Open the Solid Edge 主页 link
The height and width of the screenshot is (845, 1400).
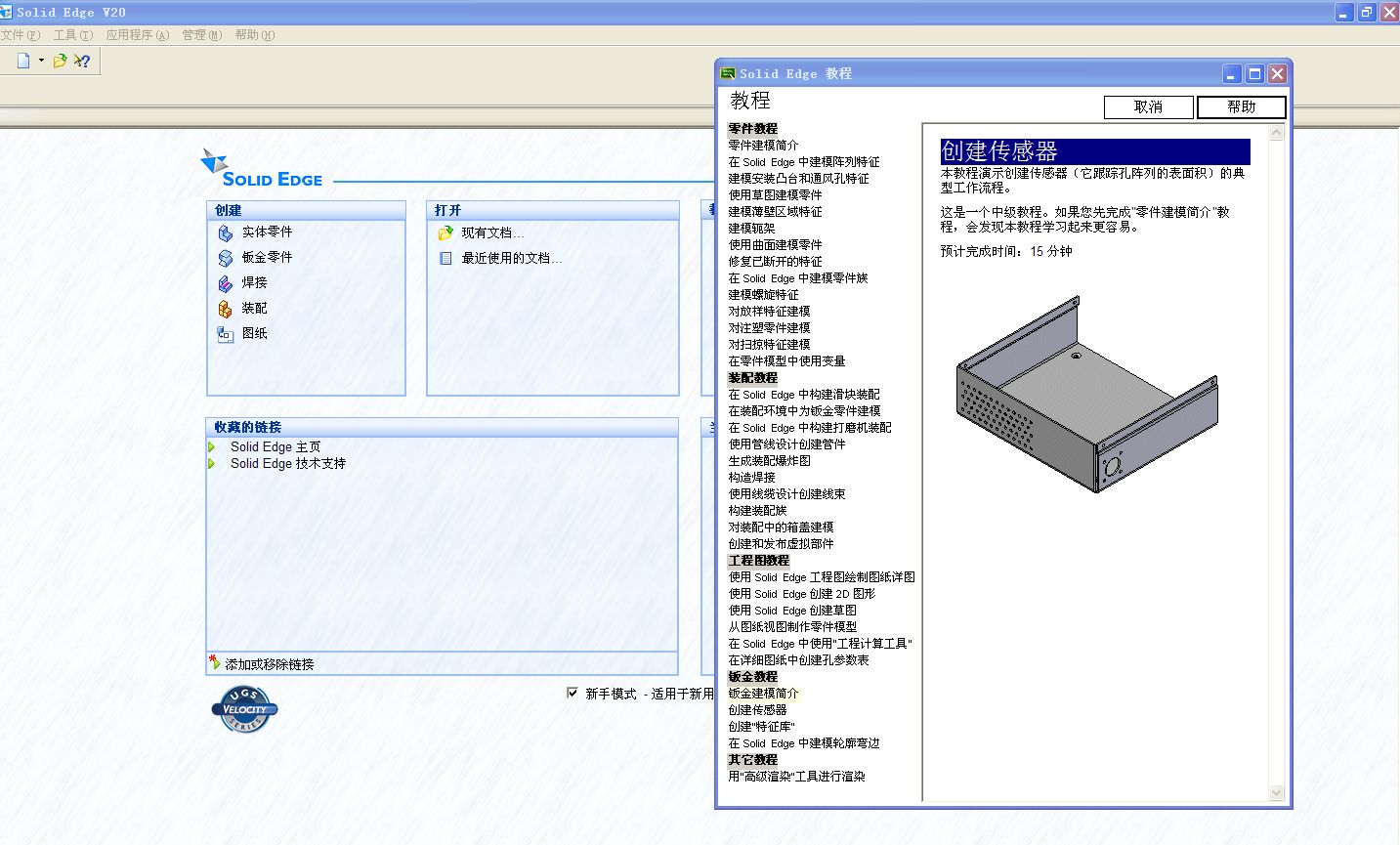(x=276, y=447)
